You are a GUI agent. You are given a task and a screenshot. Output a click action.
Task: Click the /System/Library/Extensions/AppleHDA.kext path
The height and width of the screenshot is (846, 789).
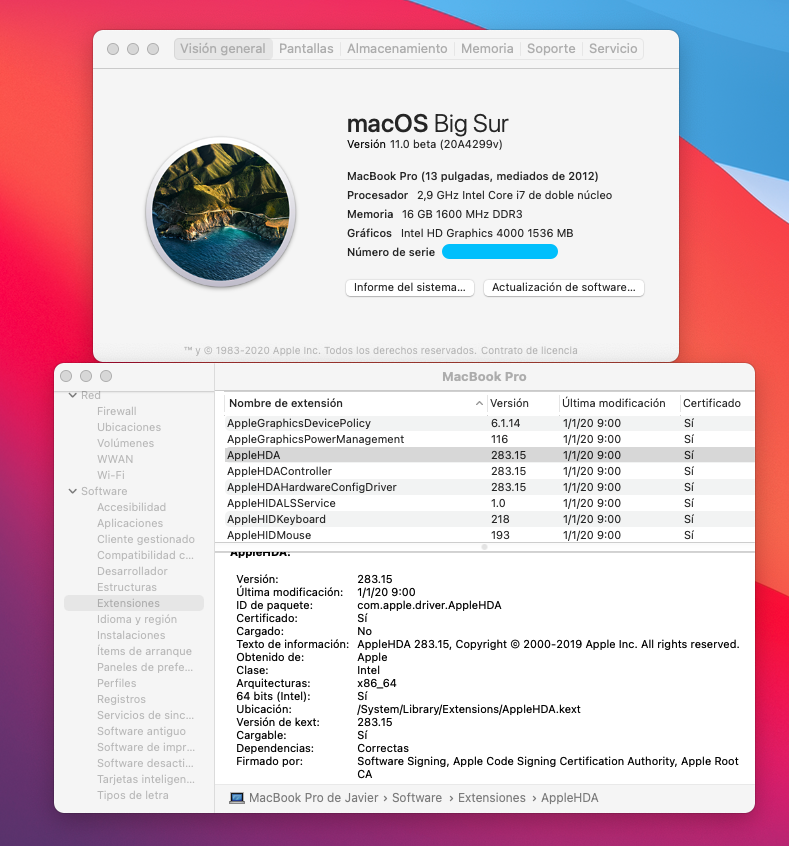pyautogui.click(x=468, y=709)
